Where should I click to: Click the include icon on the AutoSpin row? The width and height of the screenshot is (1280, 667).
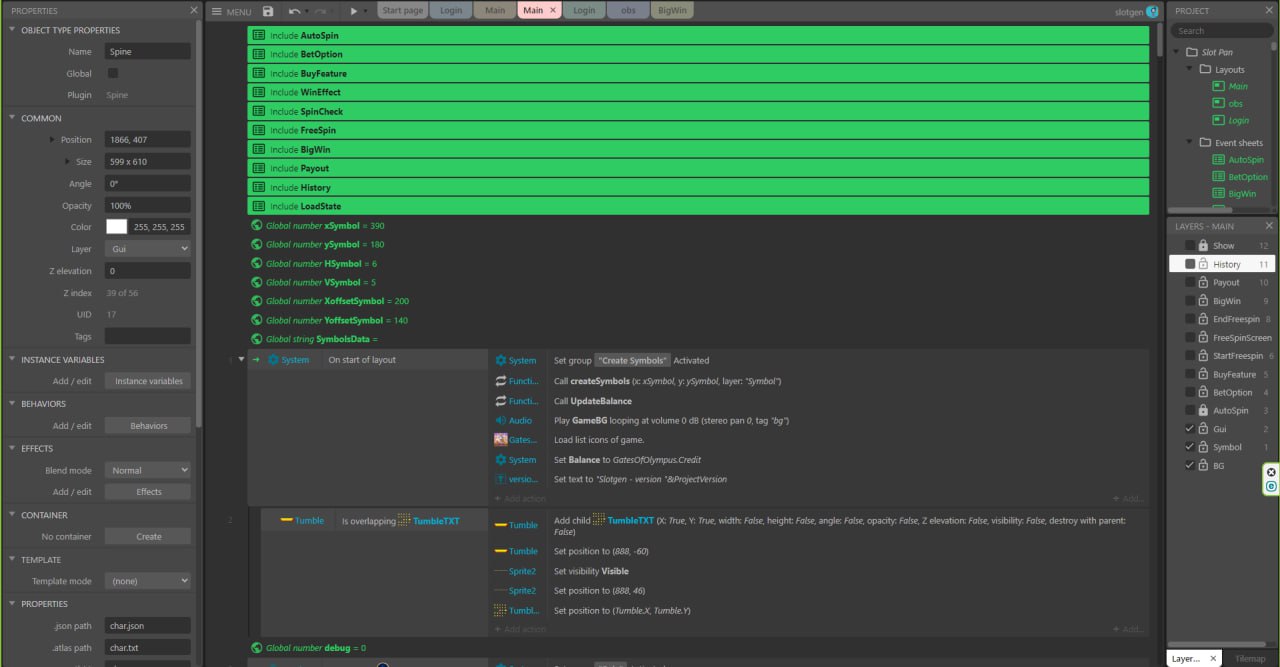click(259, 35)
